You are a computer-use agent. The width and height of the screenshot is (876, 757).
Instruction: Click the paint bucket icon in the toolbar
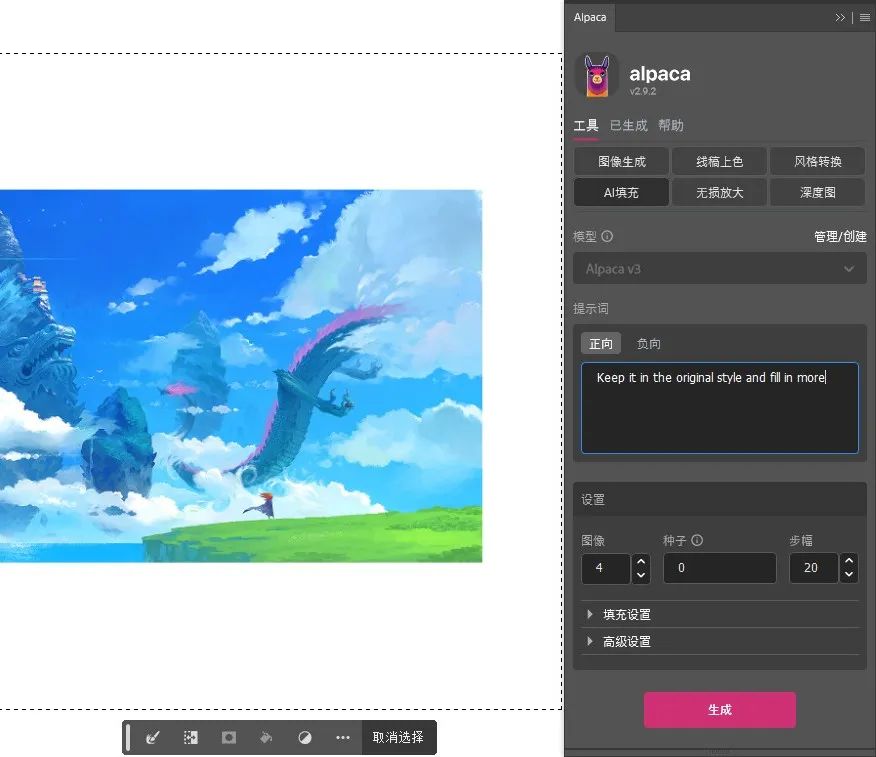coord(266,737)
